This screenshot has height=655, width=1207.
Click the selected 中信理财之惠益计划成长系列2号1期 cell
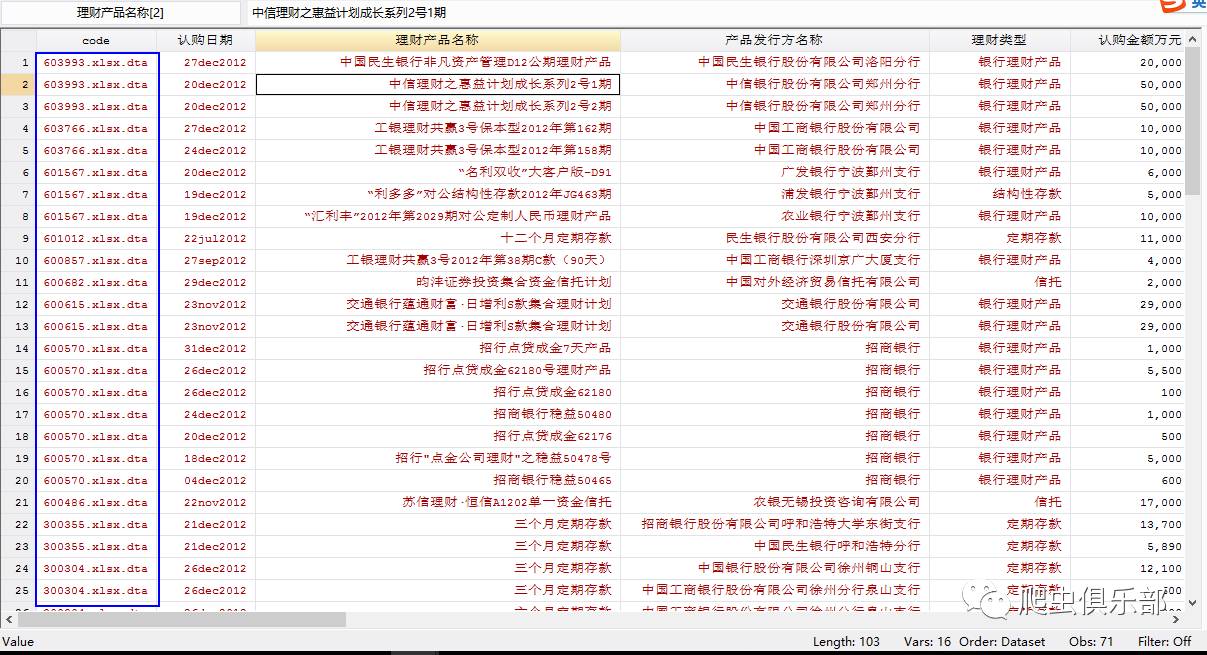[x=438, y=84]
